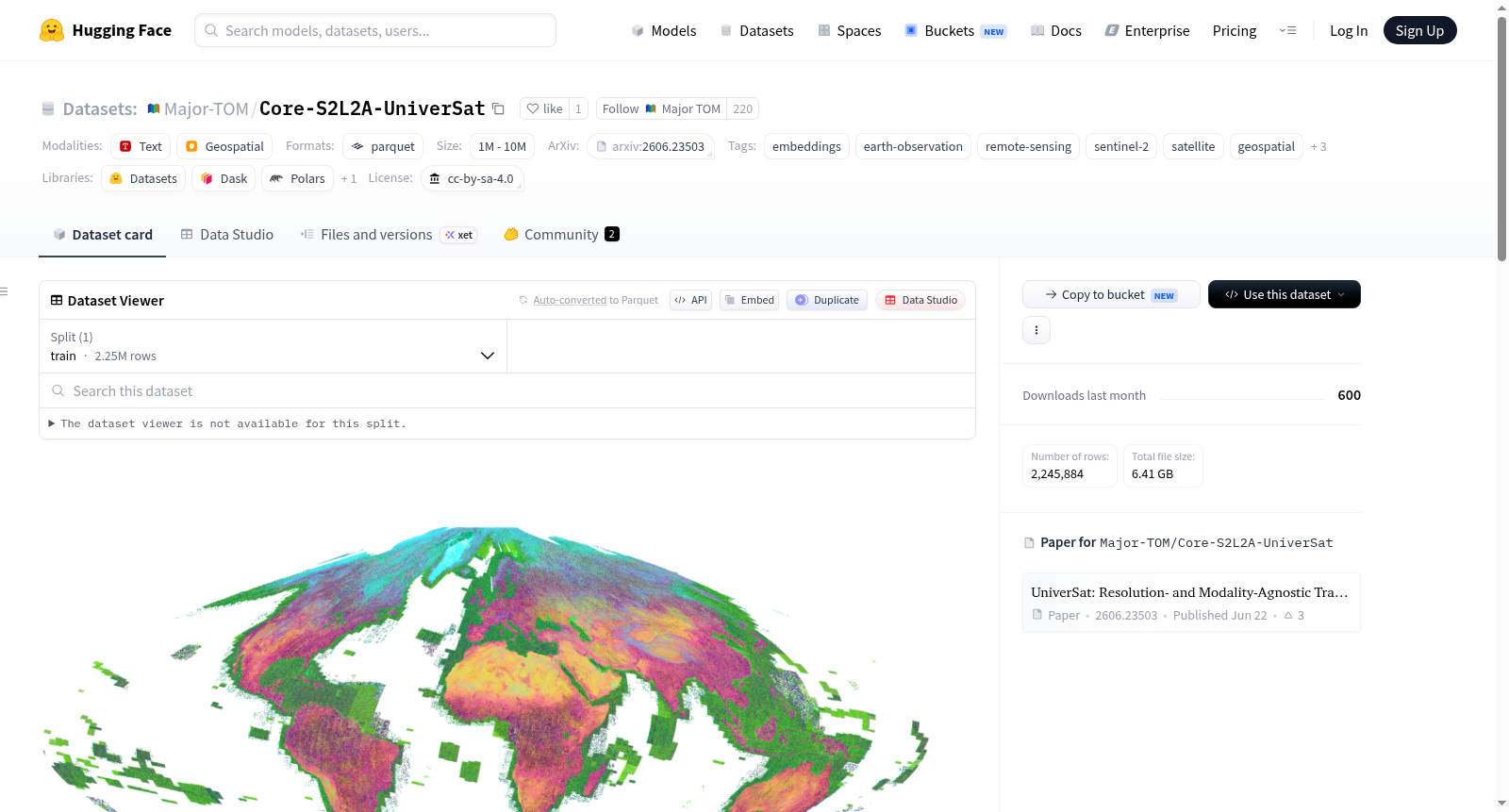The height and width of the screenshot is (812, 1509).
Task: Open Buckets in the top navigation
Action: click(954, 31)
